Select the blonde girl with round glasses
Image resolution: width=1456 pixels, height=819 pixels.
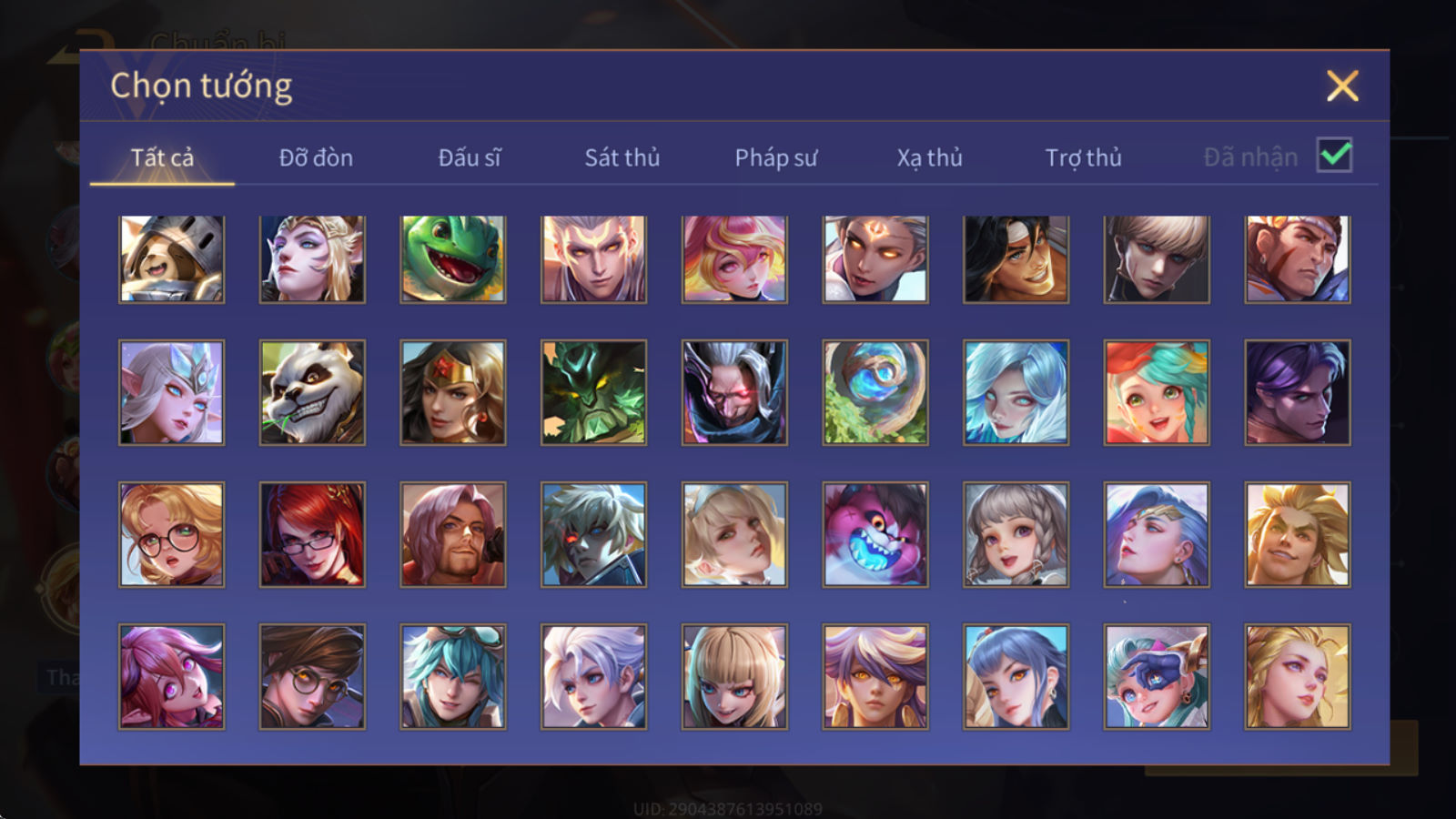171,534
